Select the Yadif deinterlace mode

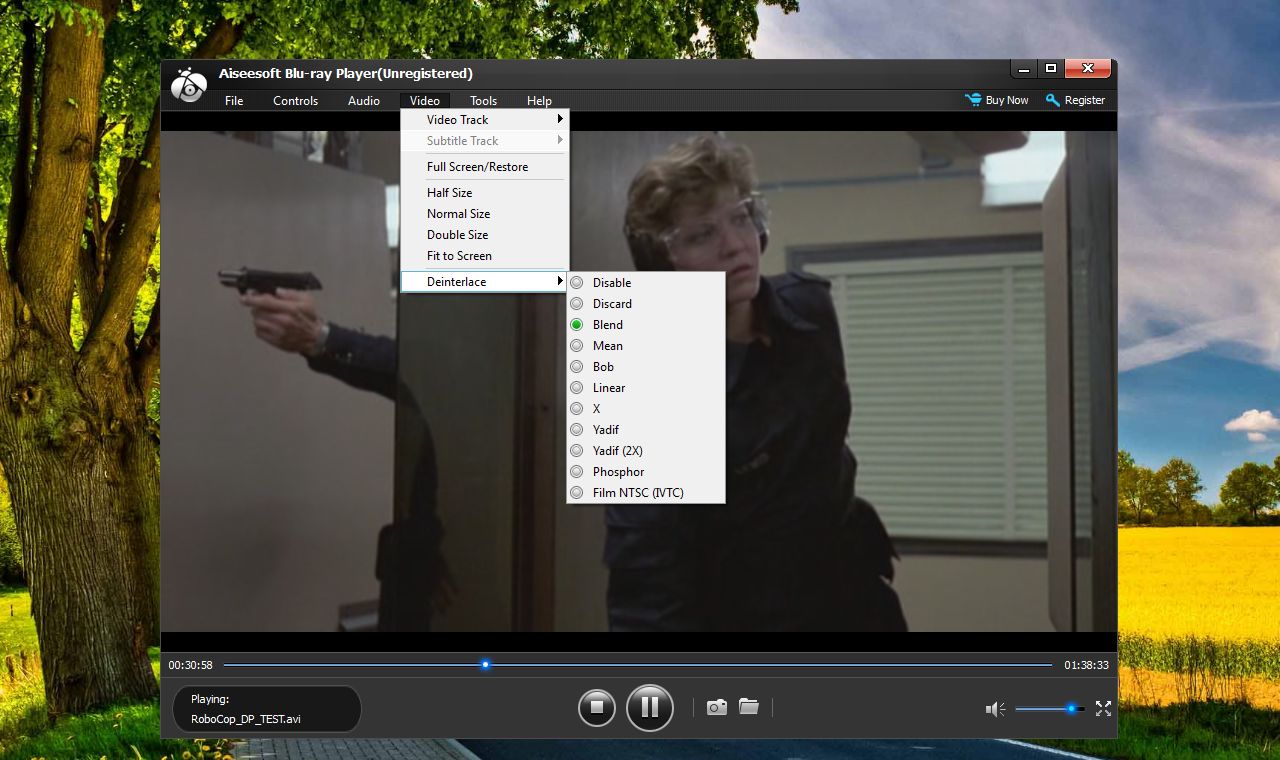click(x=646, y=430)
